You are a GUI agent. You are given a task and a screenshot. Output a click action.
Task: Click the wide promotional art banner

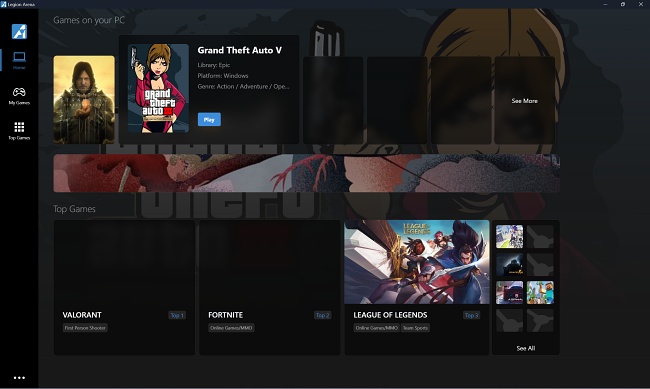pos(307,173)
